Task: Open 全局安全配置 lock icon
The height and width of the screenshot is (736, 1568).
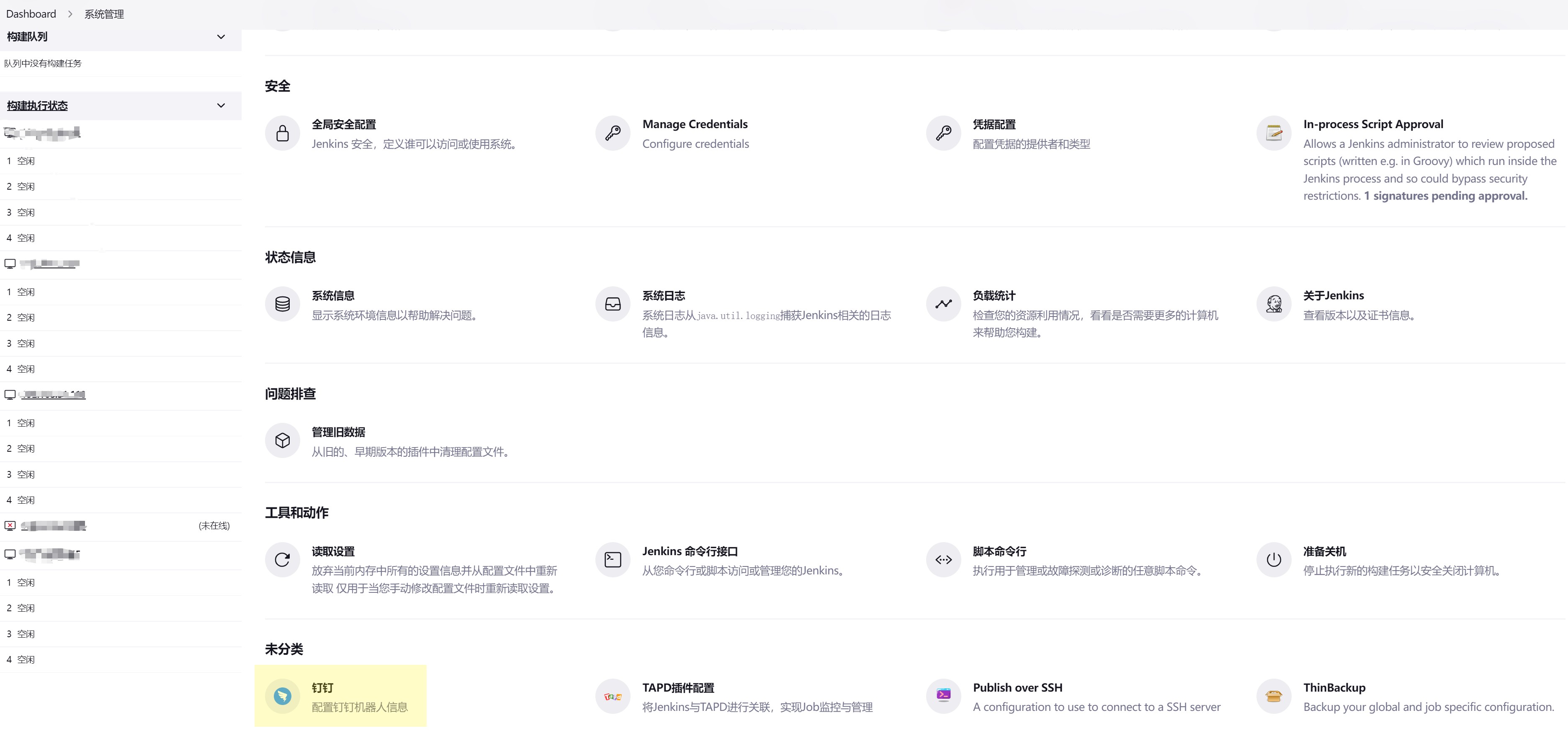Action: tap(283, 133)
